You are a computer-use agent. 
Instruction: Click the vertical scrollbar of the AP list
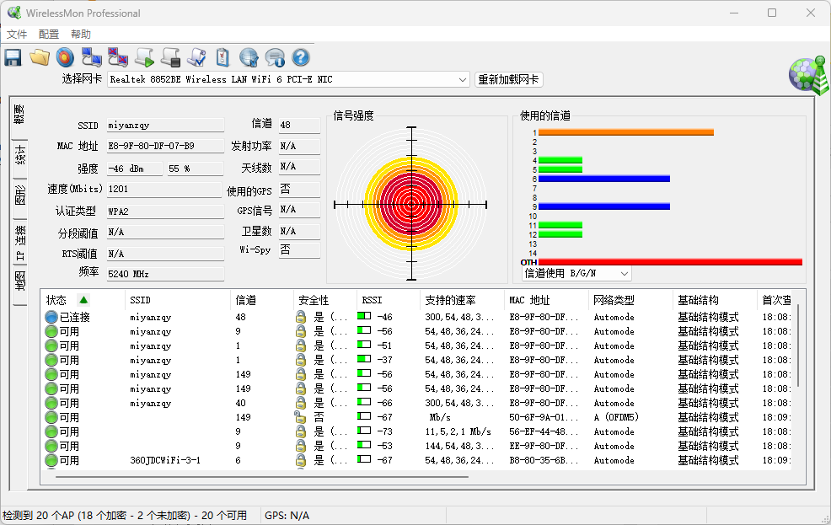[798, 345]
